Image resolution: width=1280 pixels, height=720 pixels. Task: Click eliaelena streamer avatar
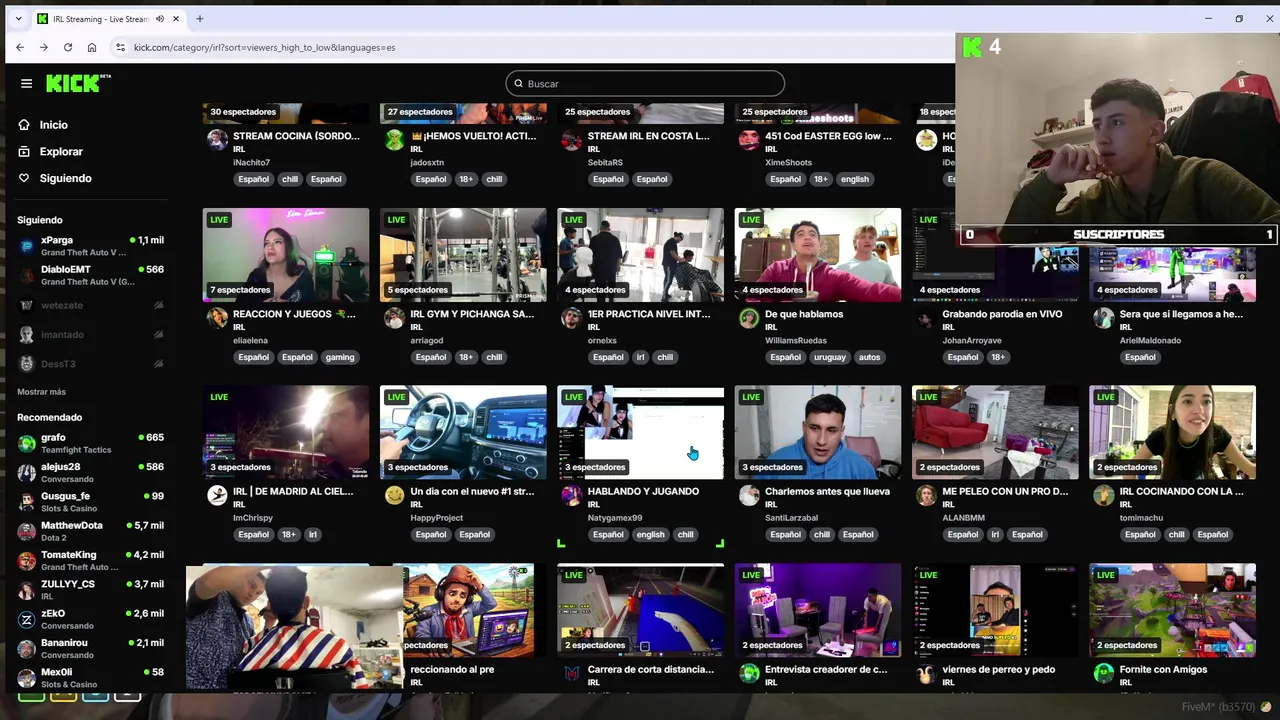(217, 318)
